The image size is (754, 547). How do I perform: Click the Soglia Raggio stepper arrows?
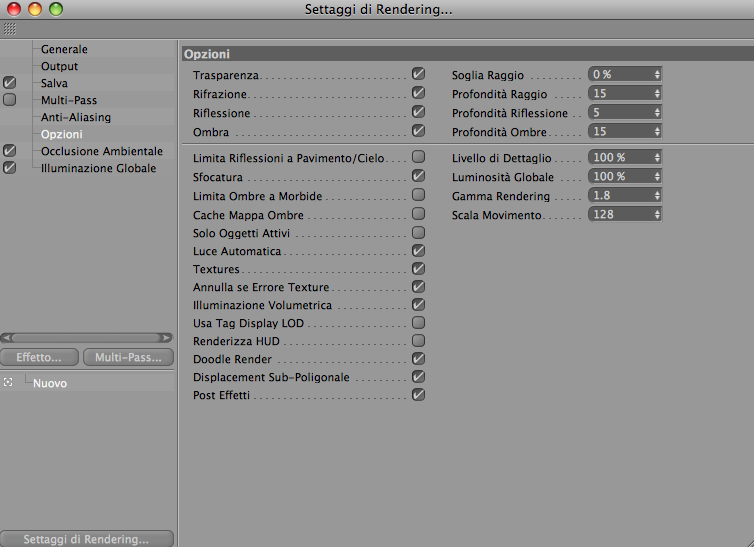click(657, 75)
